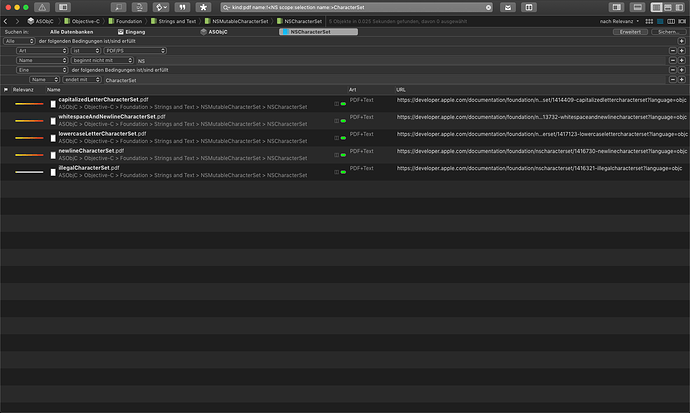This screenshot has width=690, height=413.
Task: Select illegalCharacterSet.pdf result
Action: coord(345,172)
